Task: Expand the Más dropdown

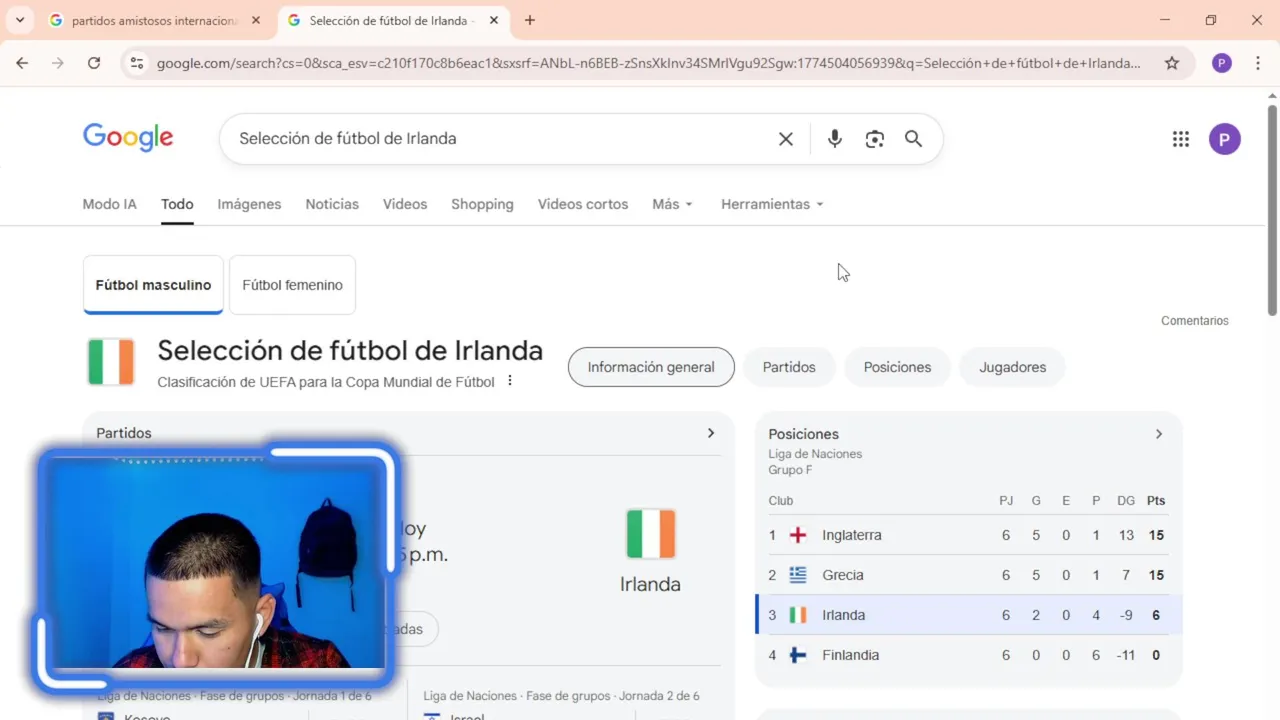Action: pyautogui.click(x=672, y=204)
